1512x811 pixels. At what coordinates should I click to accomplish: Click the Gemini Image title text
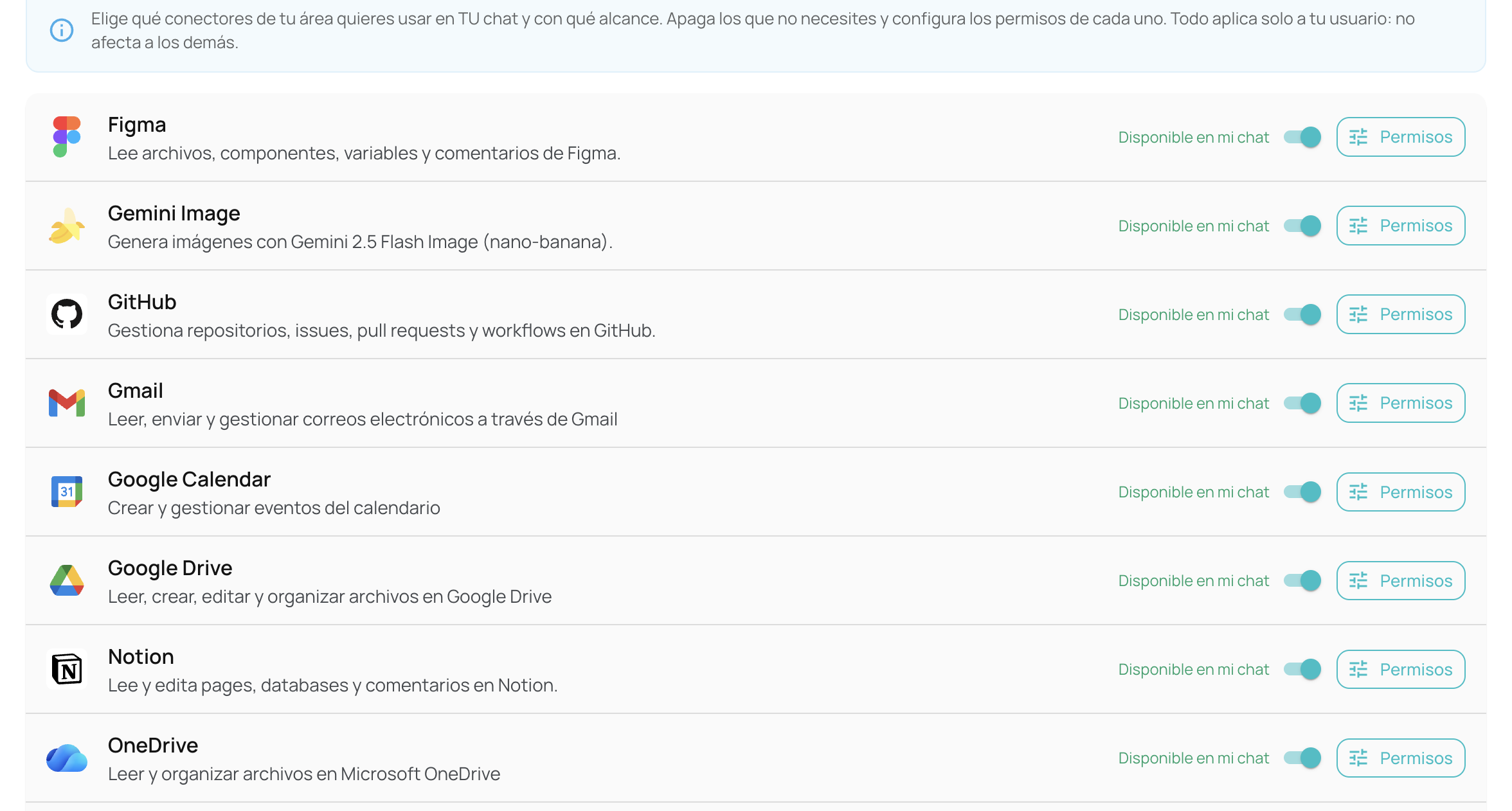pyautogui.click(x=174, y=213)
